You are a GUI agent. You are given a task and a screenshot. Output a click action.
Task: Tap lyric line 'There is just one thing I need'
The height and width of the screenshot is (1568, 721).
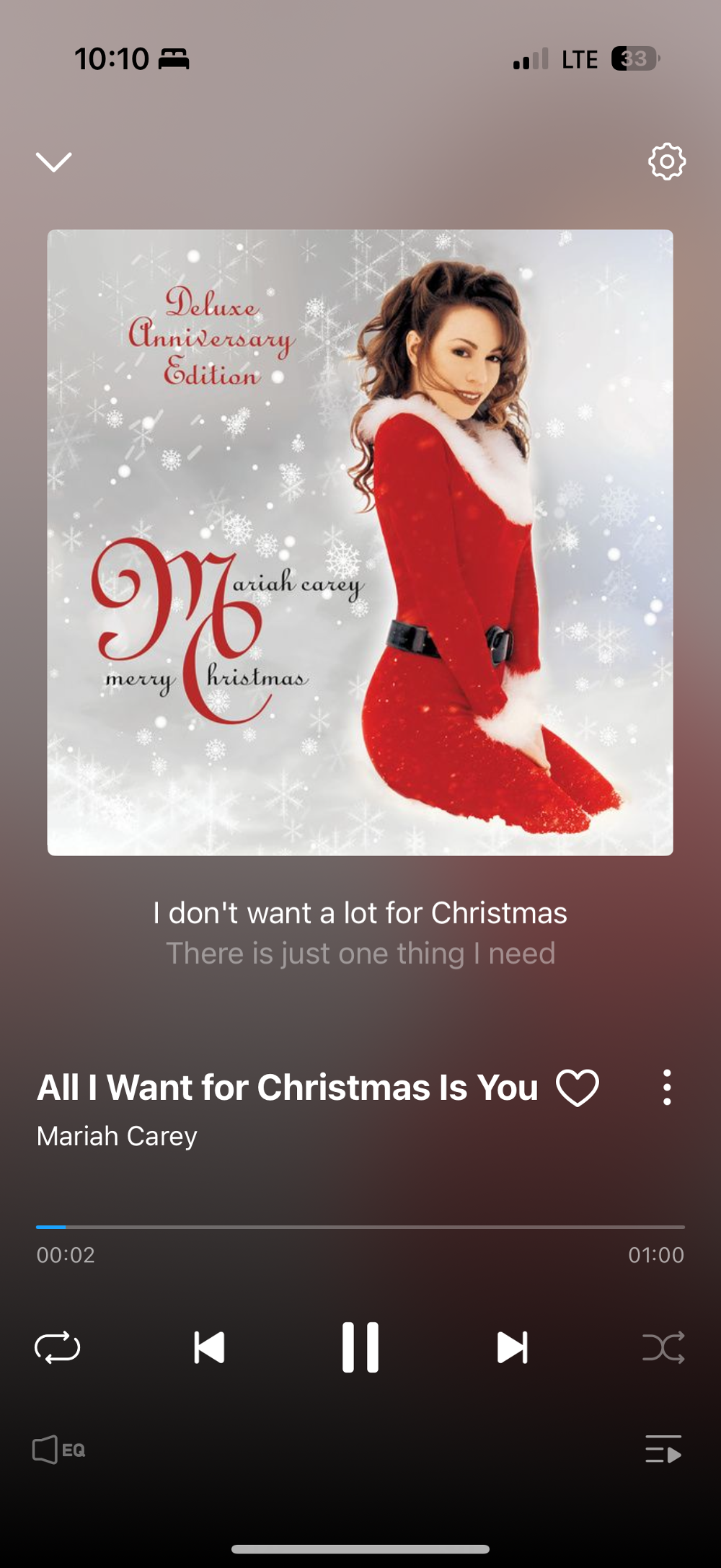pos(360,953)
